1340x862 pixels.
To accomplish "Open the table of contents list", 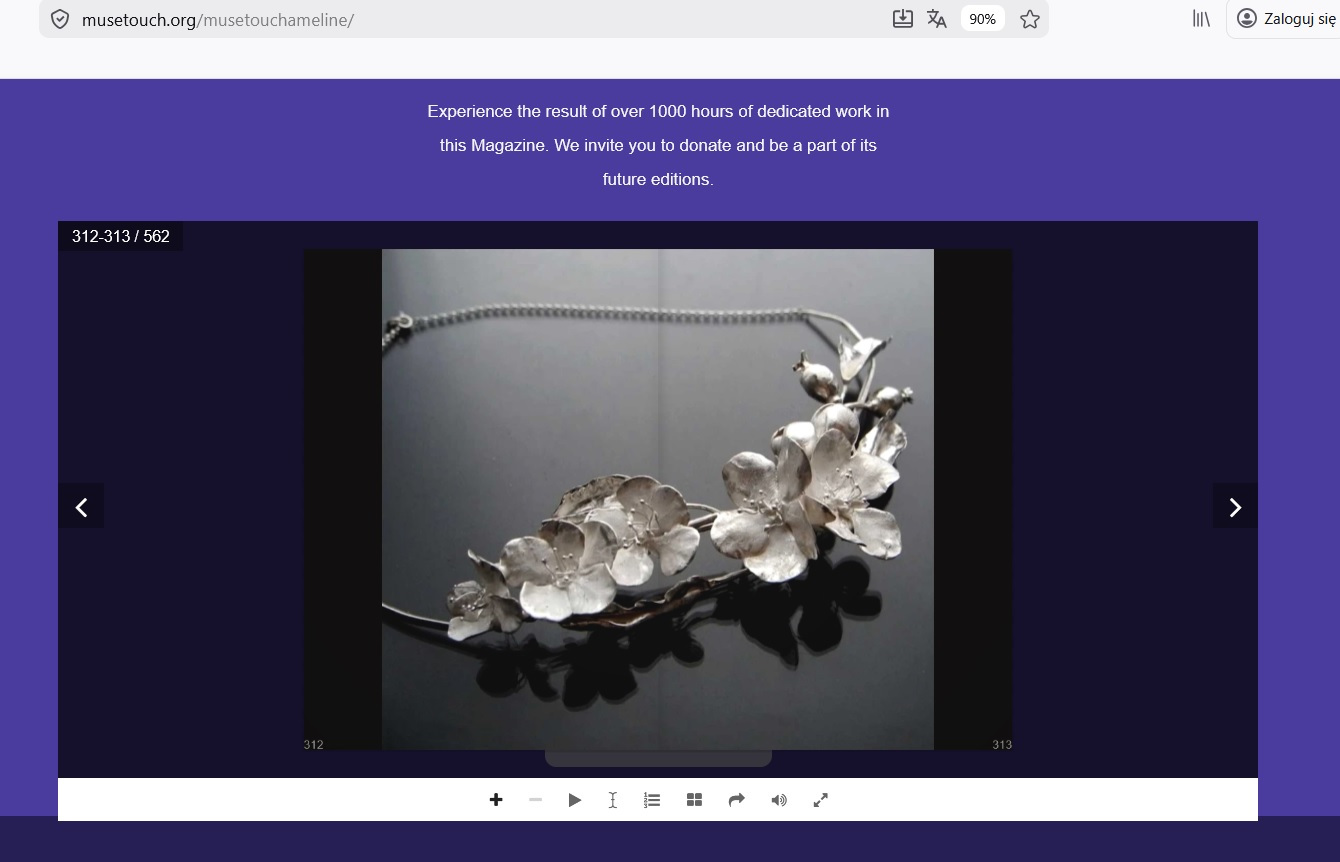I will 652,800.
